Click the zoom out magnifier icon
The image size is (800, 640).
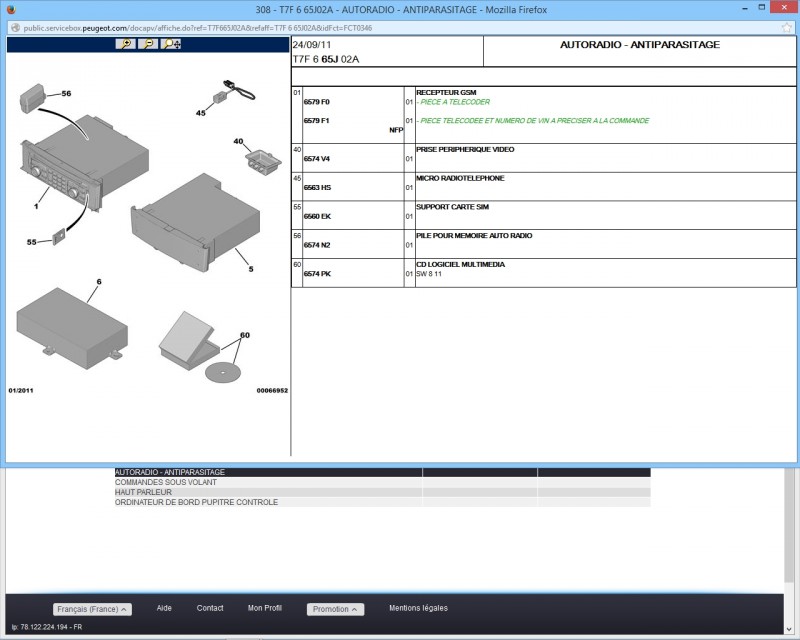click(x=148, y=44)
